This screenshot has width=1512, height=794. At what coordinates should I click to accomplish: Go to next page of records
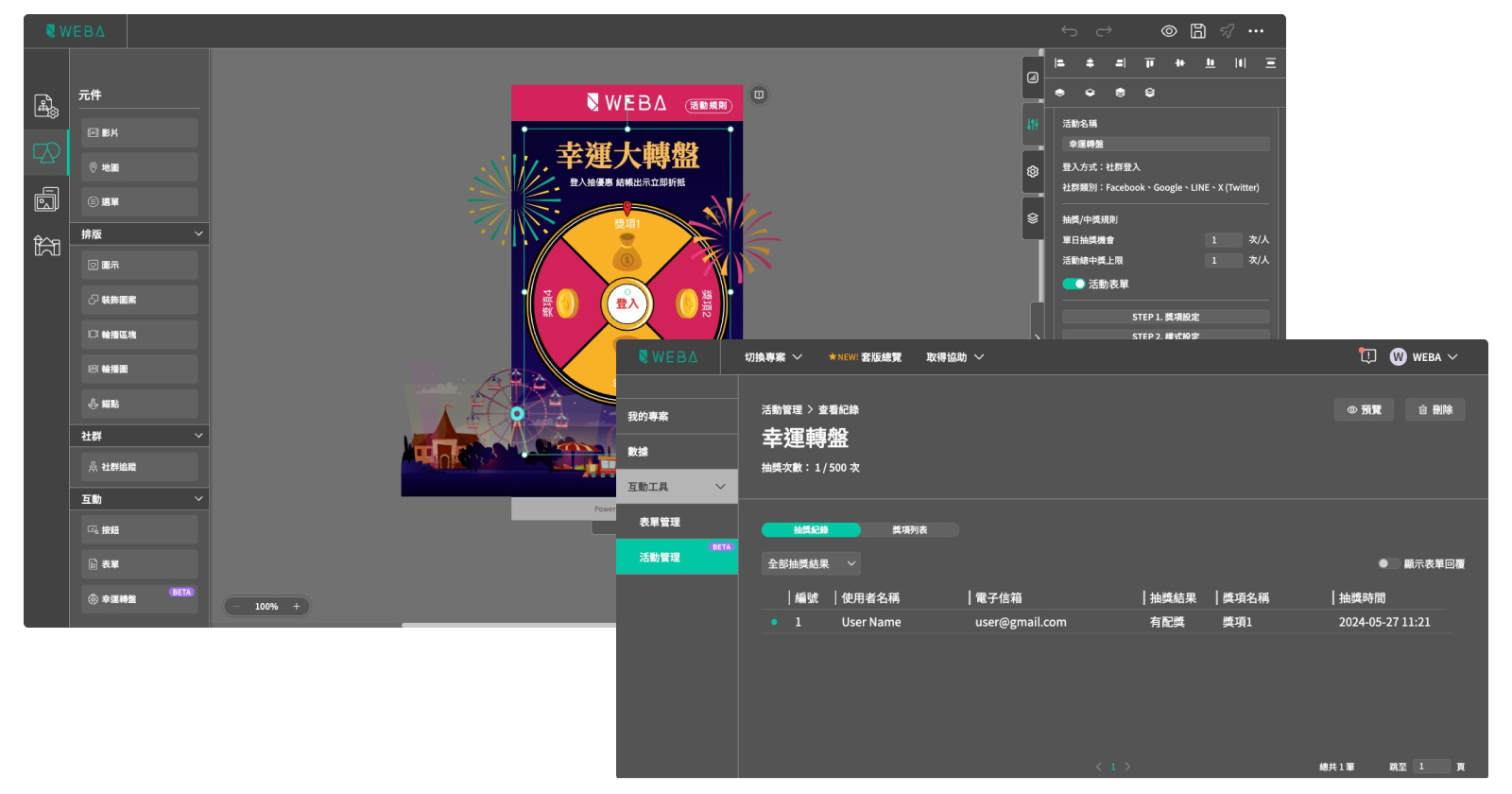1127,767
